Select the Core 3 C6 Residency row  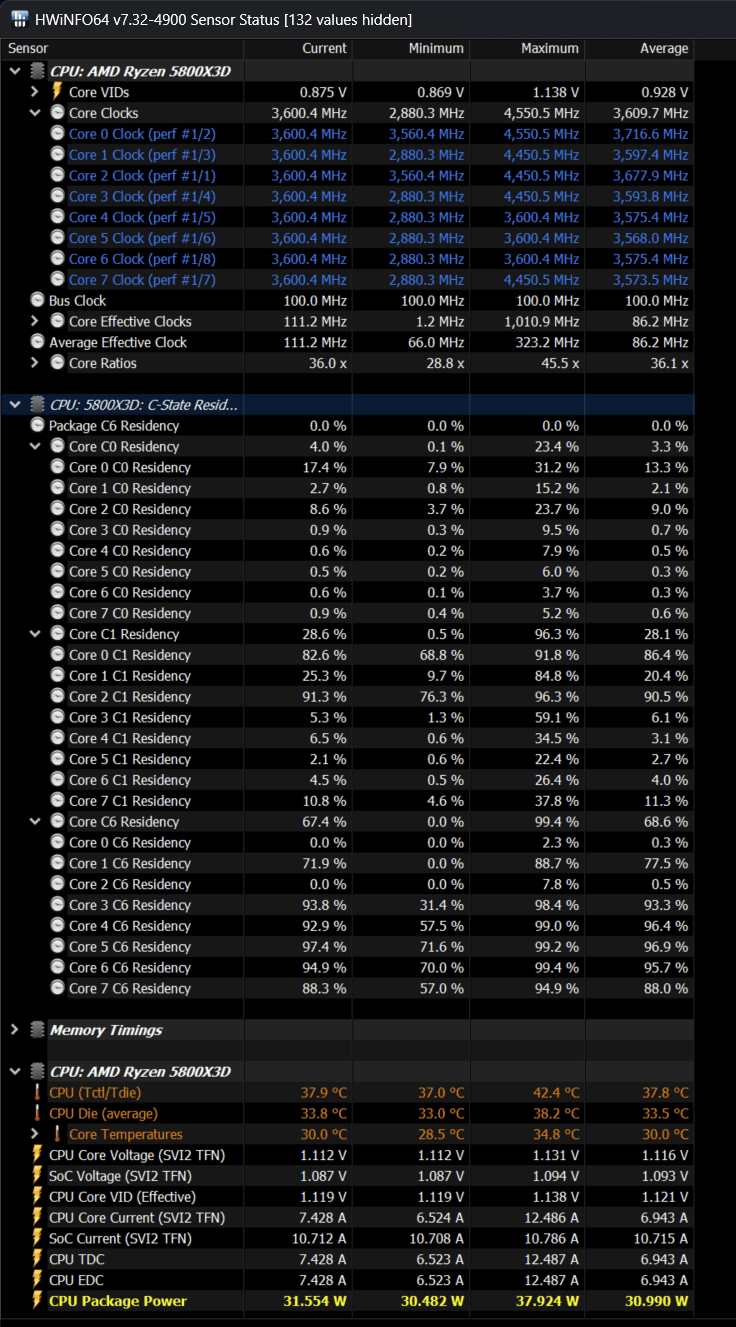click(x=347, y=905)
